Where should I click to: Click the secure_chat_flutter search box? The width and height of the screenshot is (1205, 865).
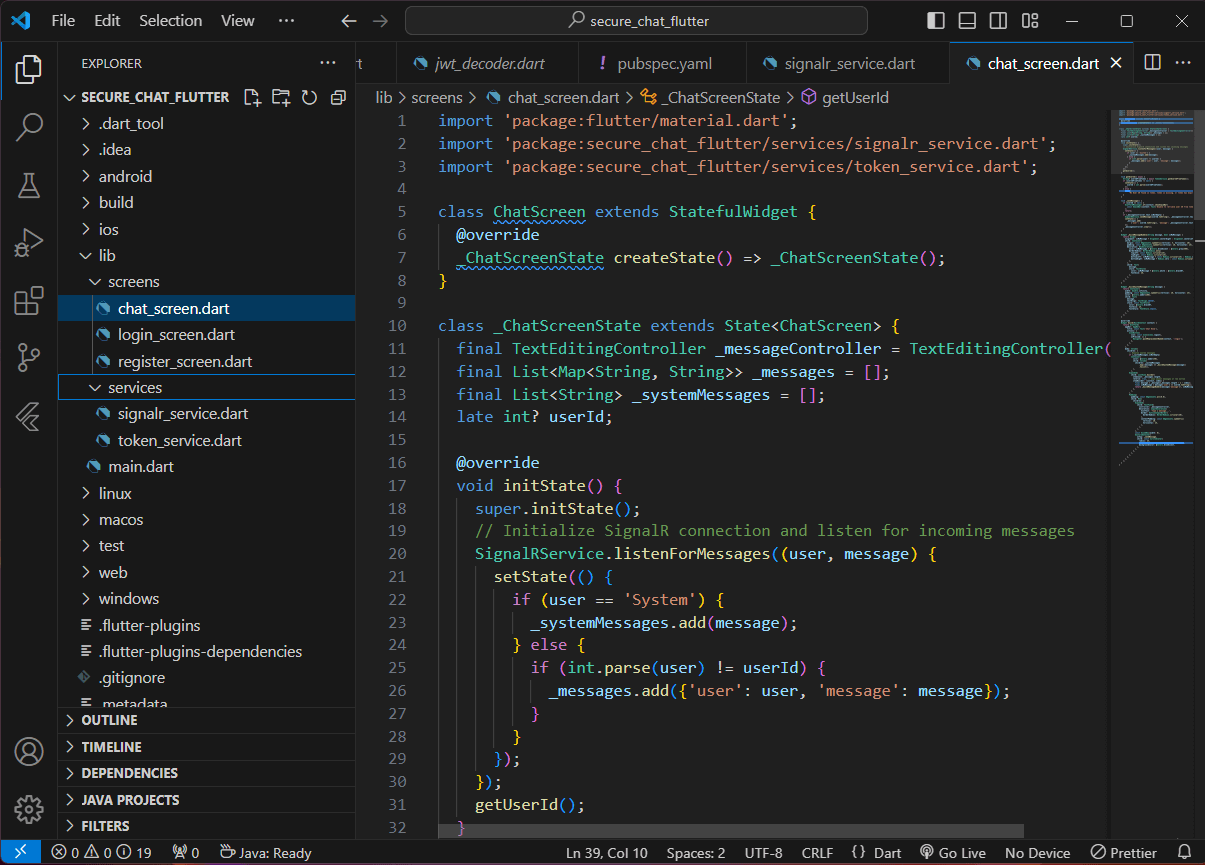click(x=636, y=20)
